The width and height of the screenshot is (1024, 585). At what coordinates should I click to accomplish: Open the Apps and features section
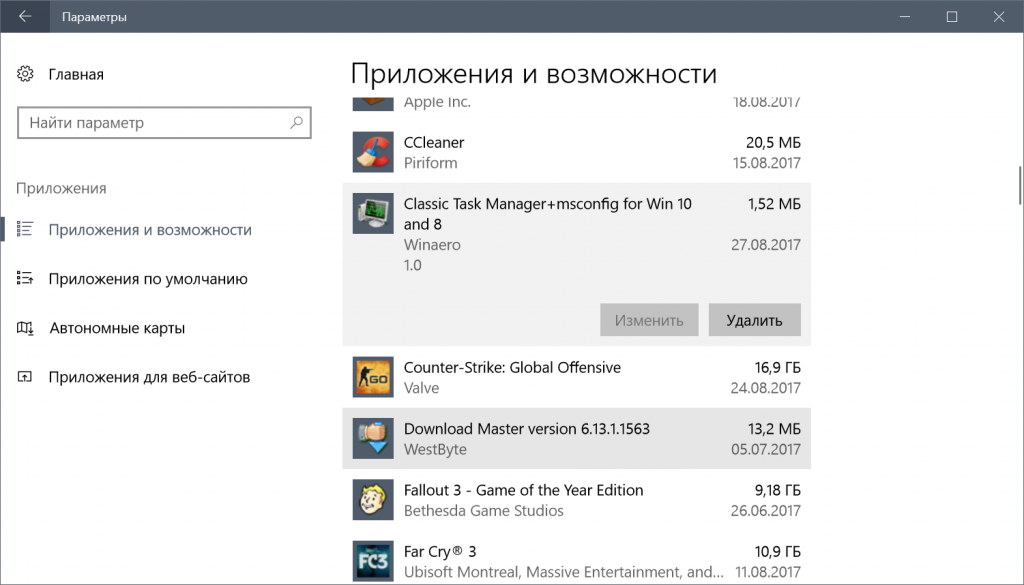click(x=150, y=230)
